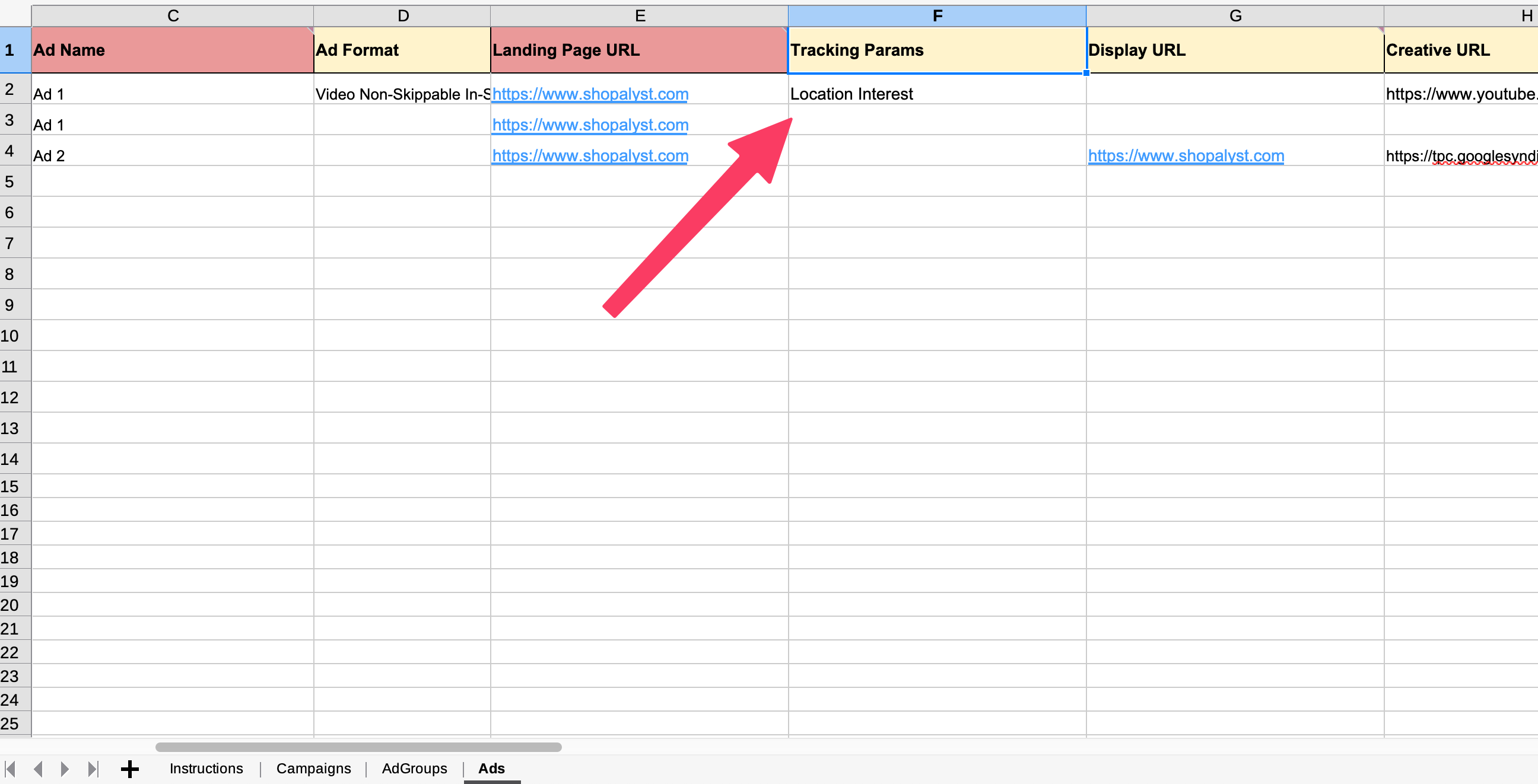Select Ad 2 cell in Ad Name column

[x=173, y=156]
